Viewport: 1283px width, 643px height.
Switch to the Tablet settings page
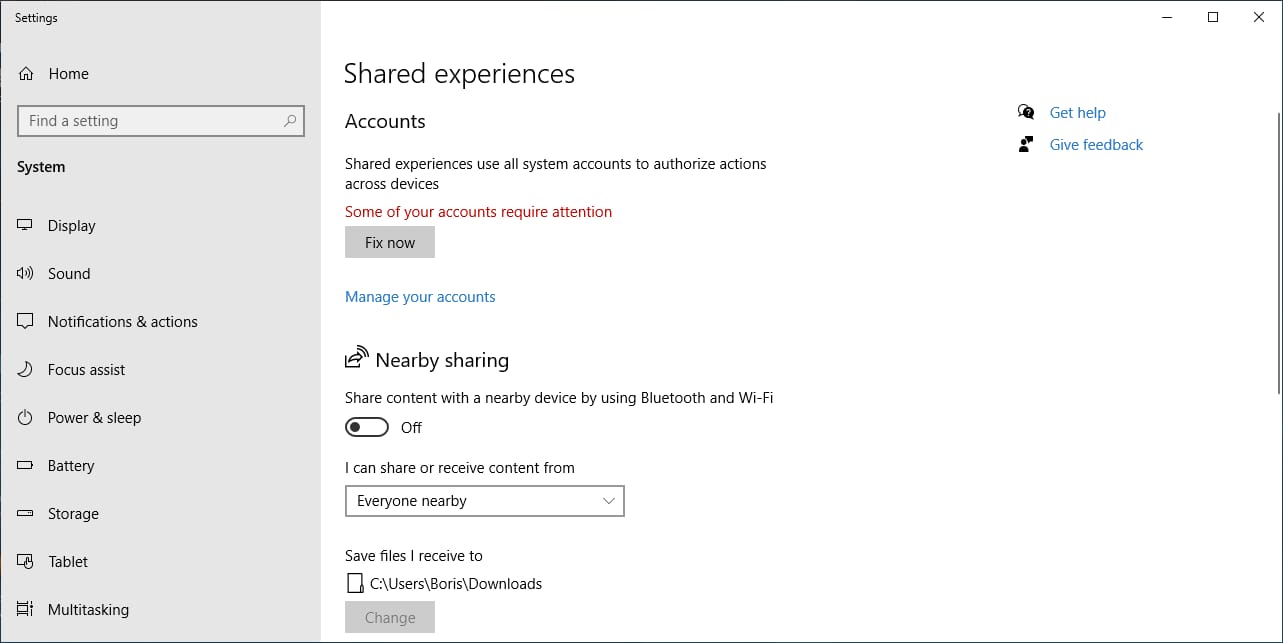click(68, 562)
